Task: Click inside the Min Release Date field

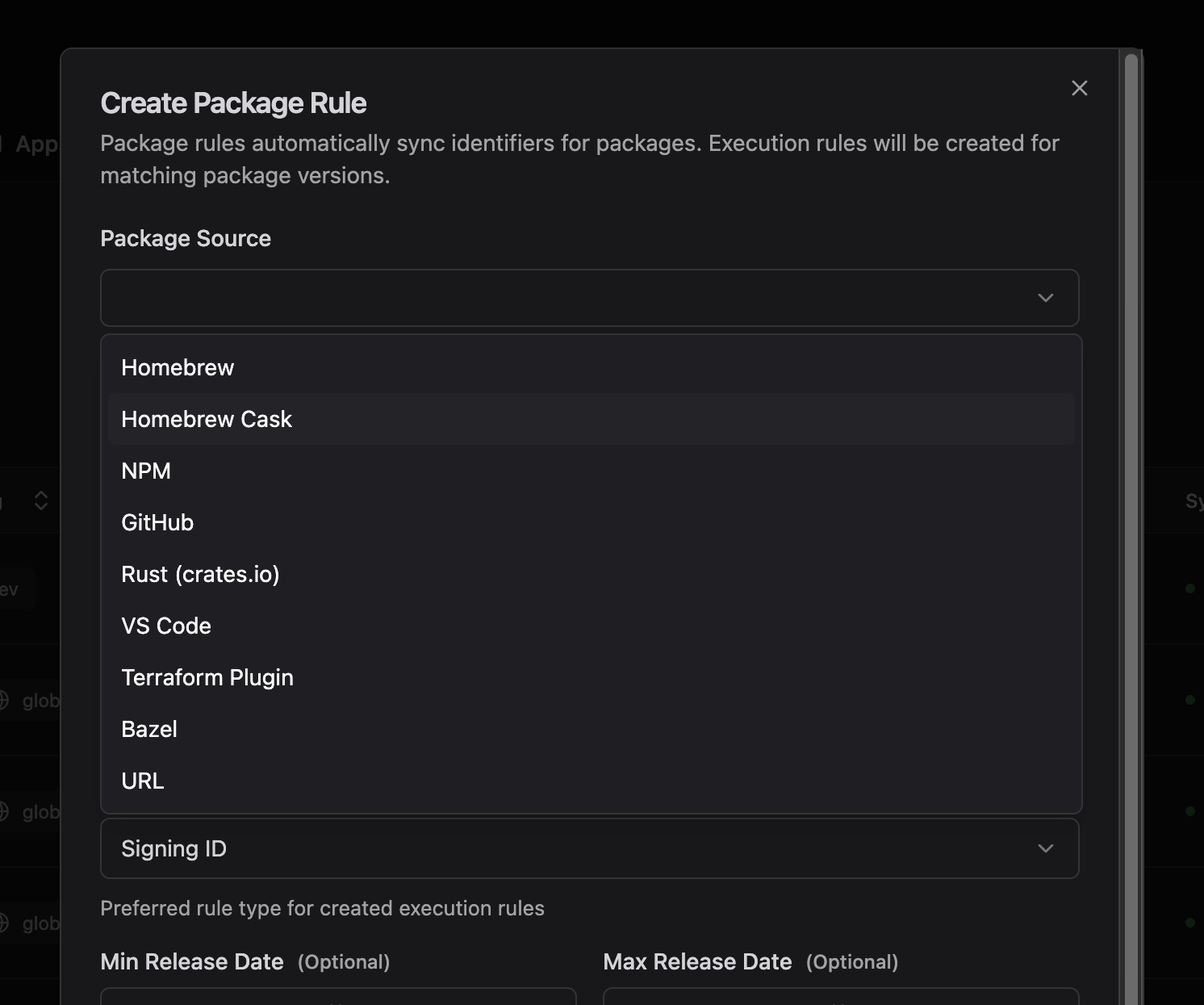Action: pyautogui.click(x=339, y=1001)
